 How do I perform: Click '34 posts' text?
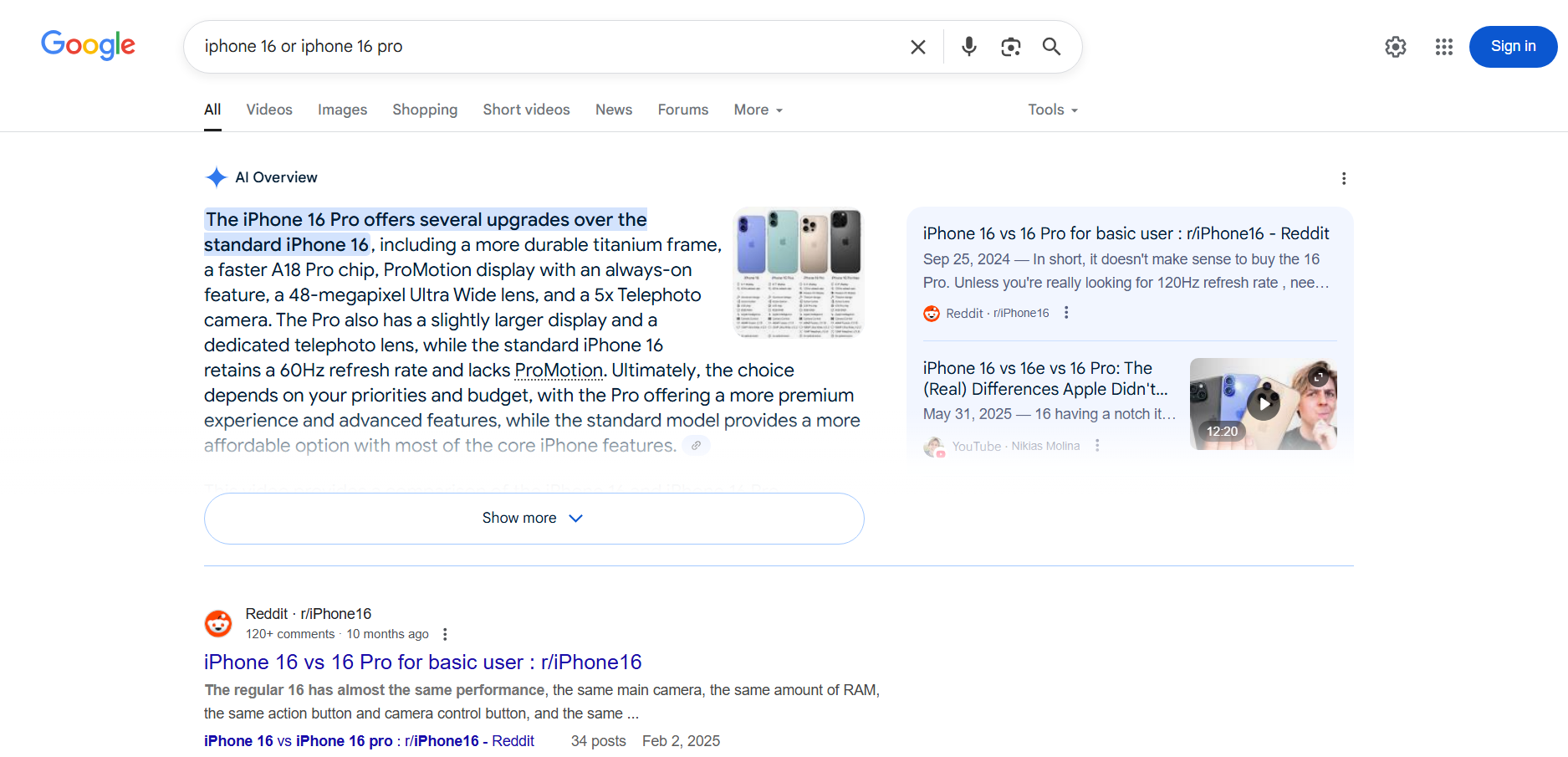click(598, 741)
